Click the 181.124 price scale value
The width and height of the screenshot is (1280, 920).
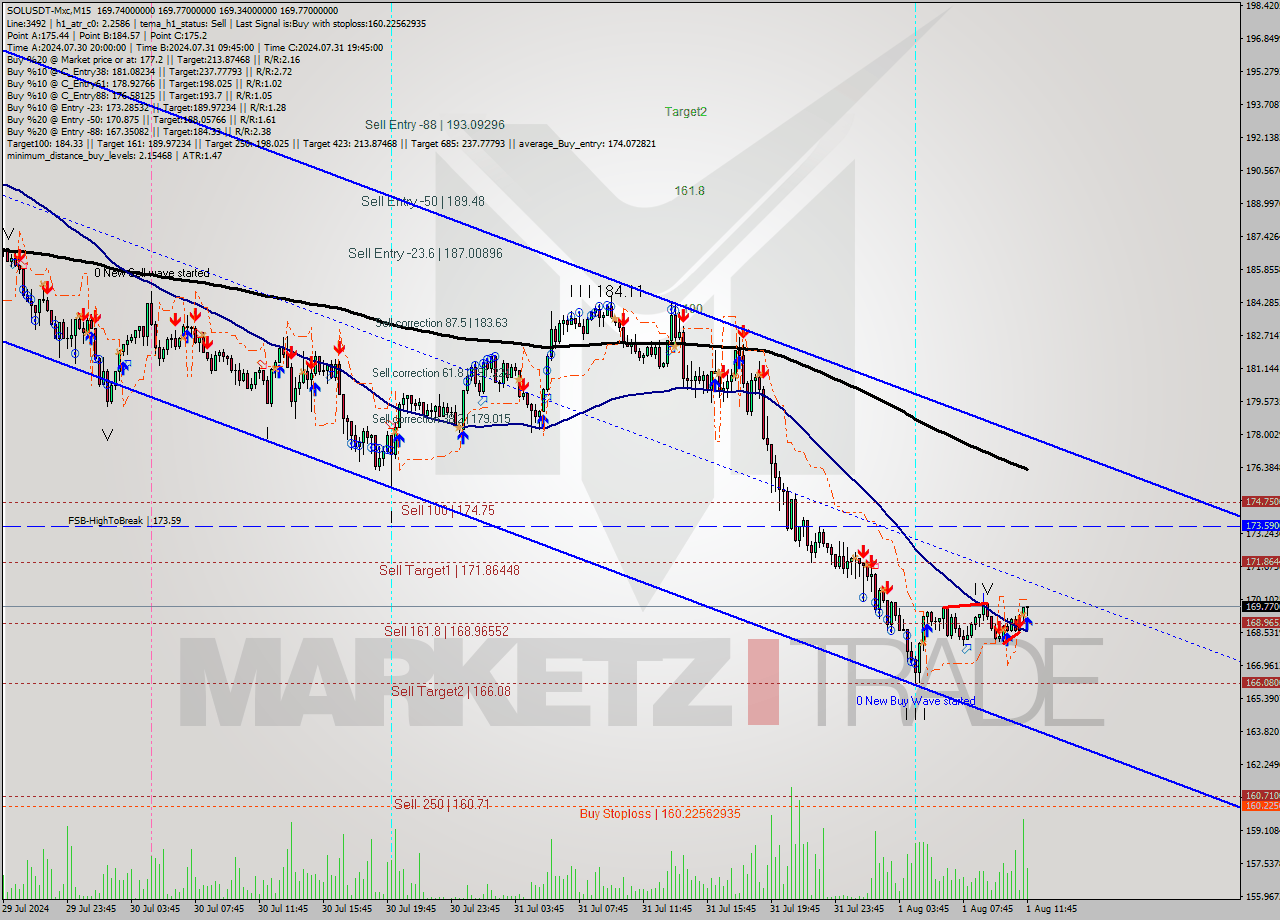pos(1262,368)
